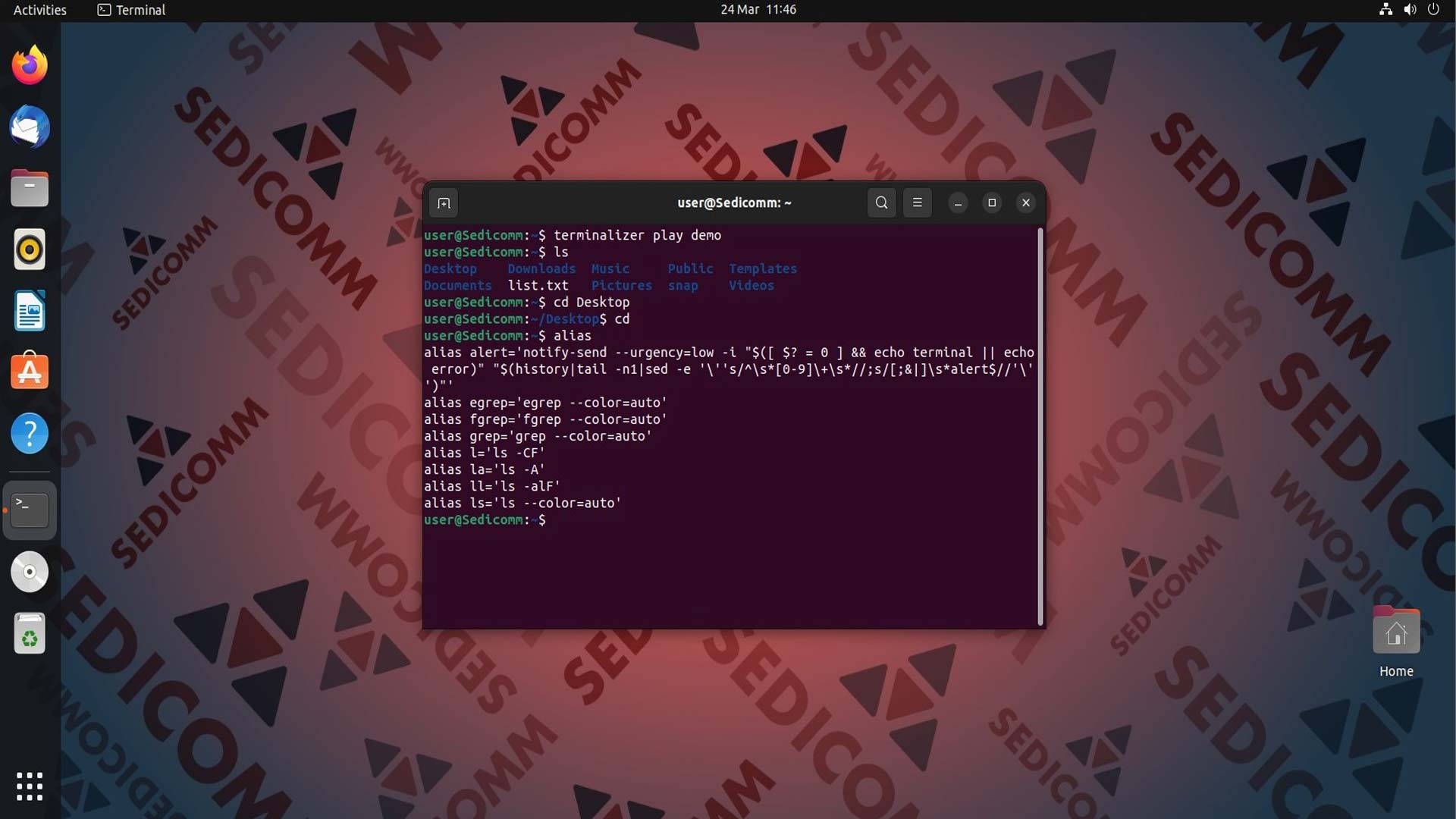Click the line alias egrep='egrep --color=auto'
This screenshot has height=819, width=1456.
pos(545,403)
